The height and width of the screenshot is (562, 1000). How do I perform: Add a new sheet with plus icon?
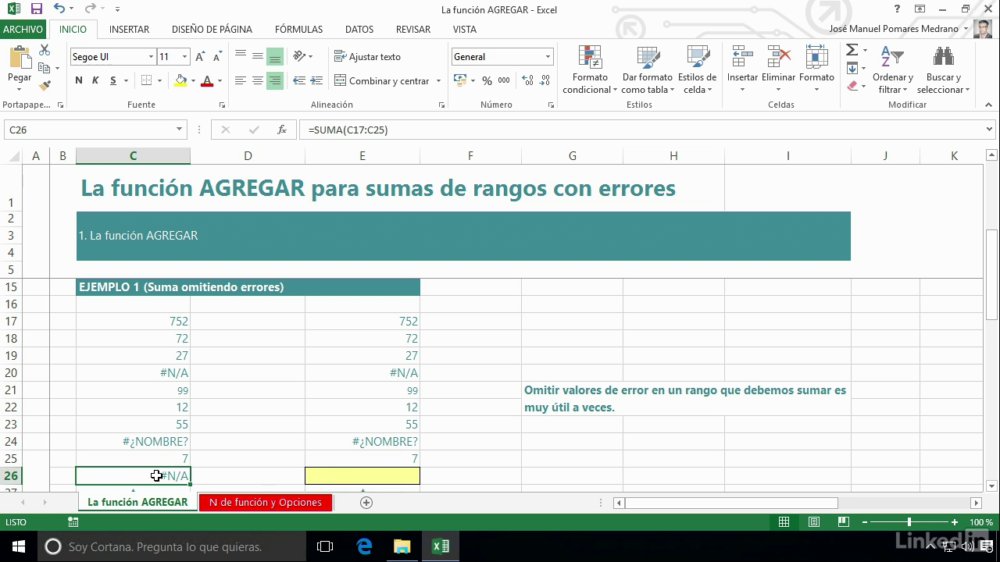pos(366,503)
